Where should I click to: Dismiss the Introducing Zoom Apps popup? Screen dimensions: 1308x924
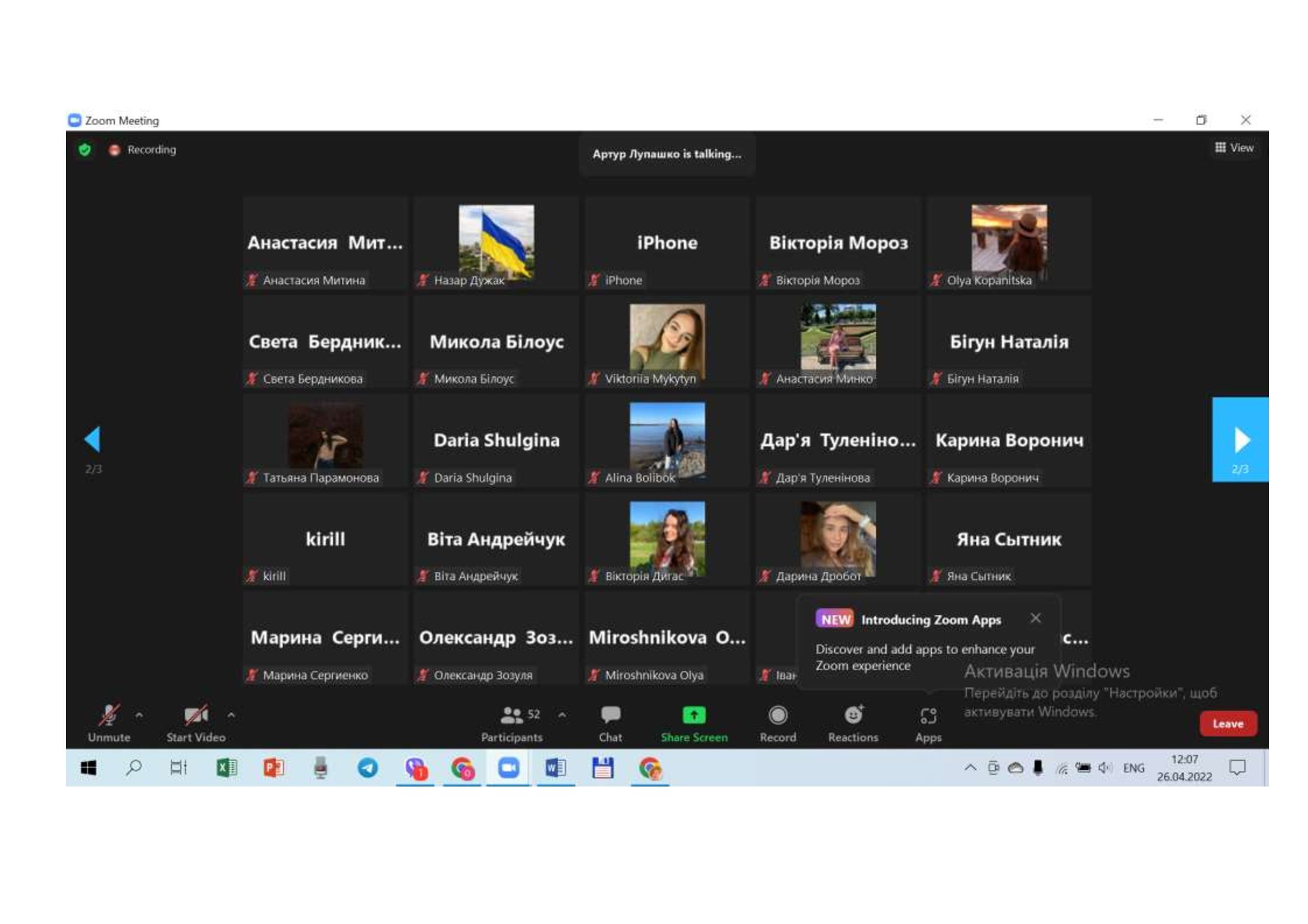click(1035, 618)
